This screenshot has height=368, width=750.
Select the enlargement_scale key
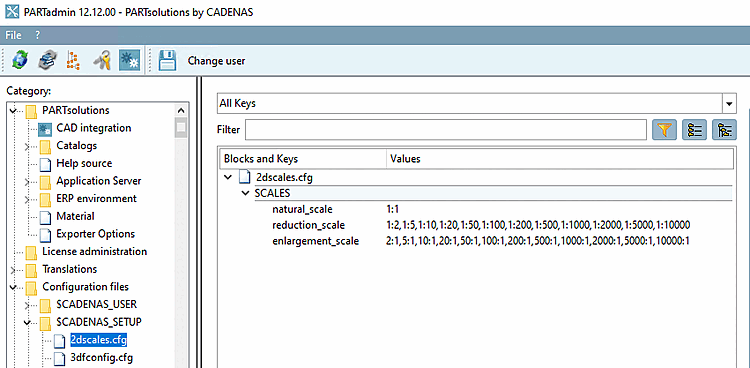click(x=315, y=241)
